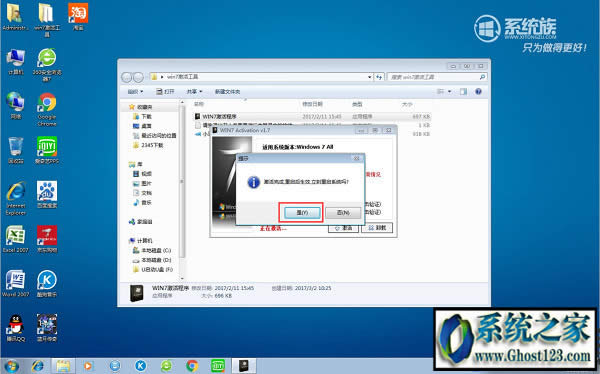The height and width of the screenshot is (374, 600).
Task: Click 新建文件夹 in the Explorer toolbar
Action: (x=227, y=91)
